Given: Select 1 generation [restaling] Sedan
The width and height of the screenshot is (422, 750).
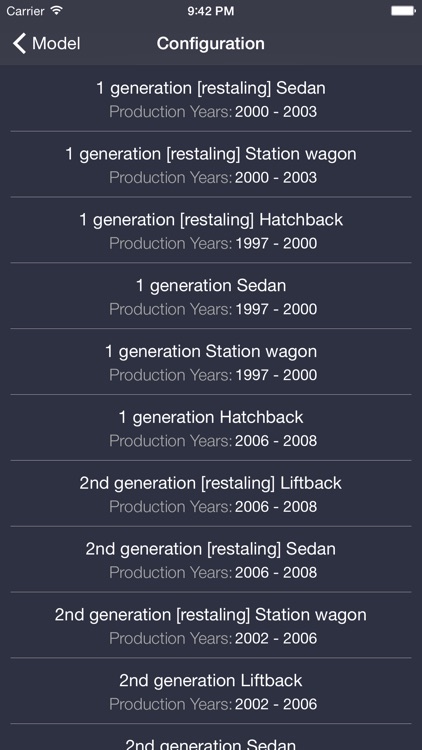Looking at the screenshot, I should point(211,99).
